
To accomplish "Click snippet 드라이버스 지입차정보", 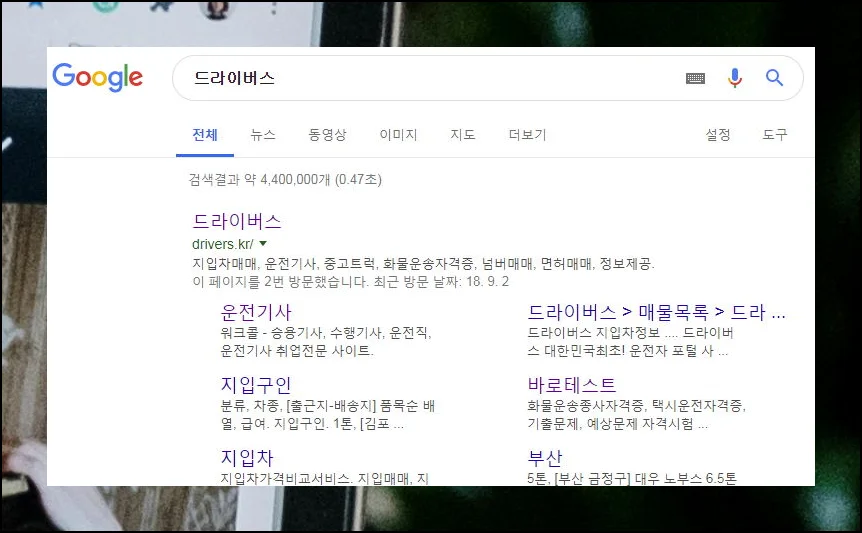I will [630, 333].
